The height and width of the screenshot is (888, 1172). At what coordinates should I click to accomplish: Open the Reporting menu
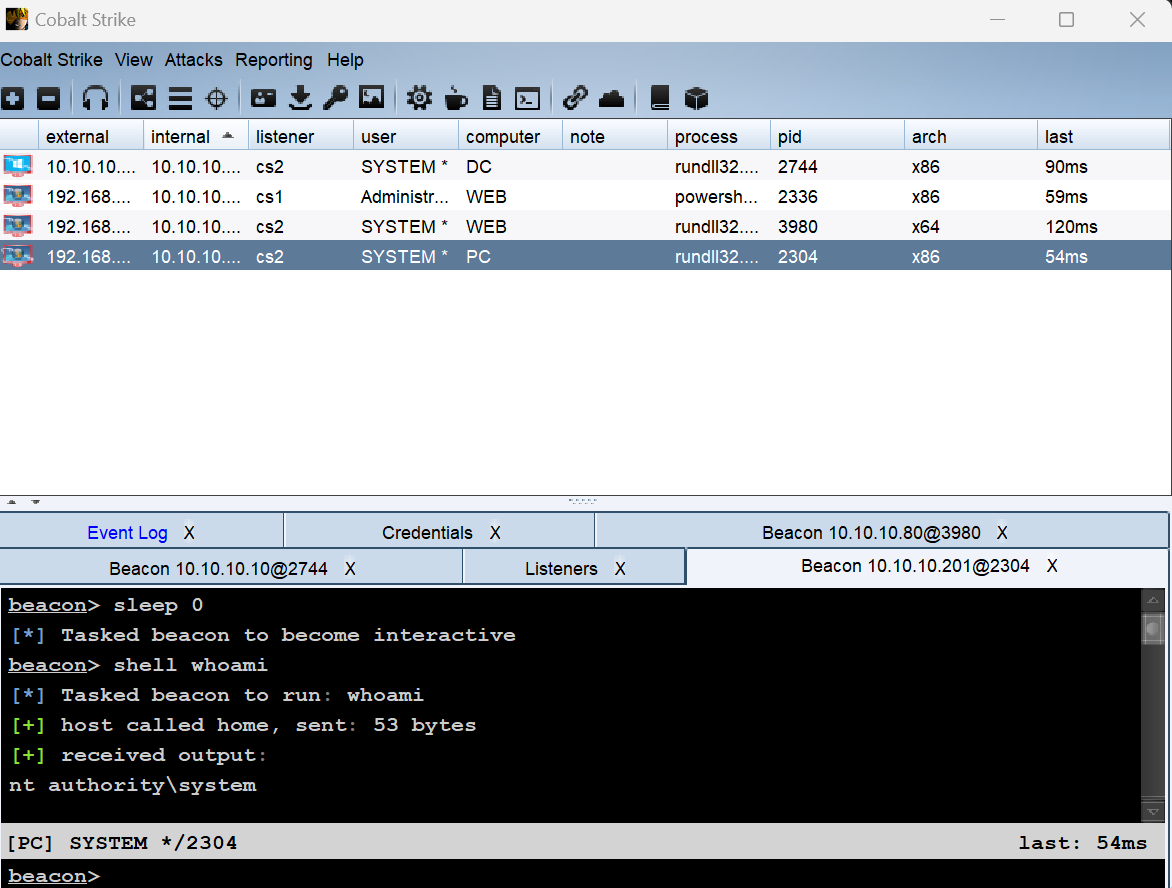[x=274, y=60]
